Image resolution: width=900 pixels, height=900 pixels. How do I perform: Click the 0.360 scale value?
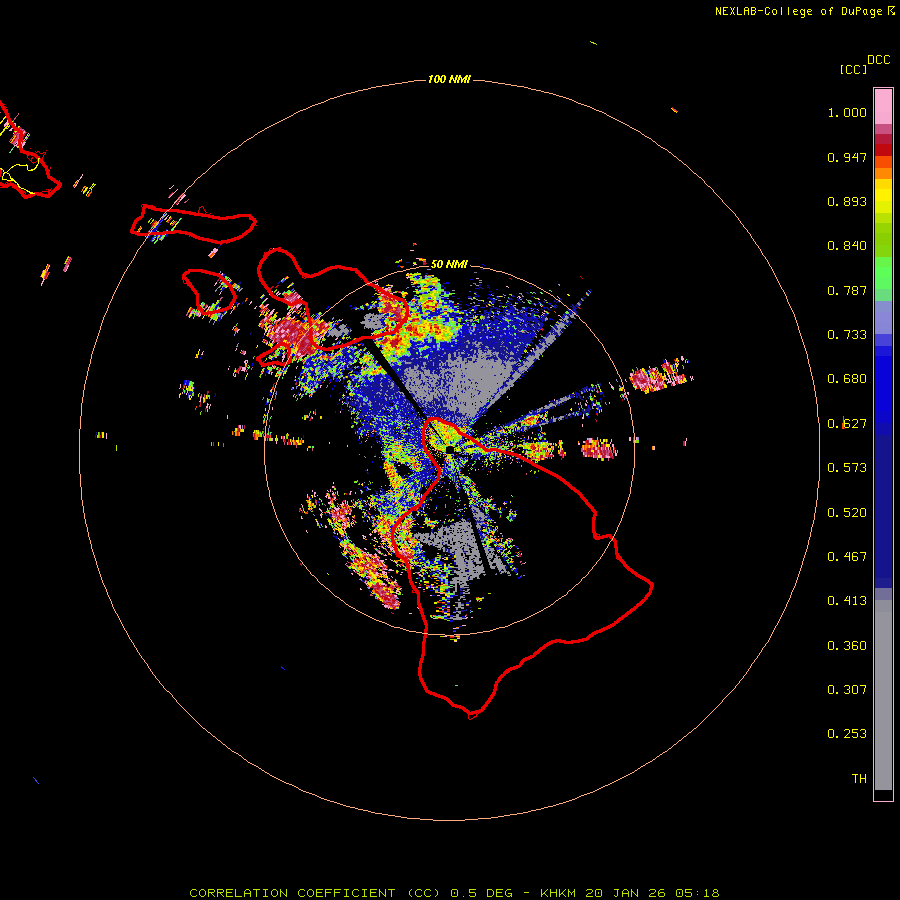(847, 646)
